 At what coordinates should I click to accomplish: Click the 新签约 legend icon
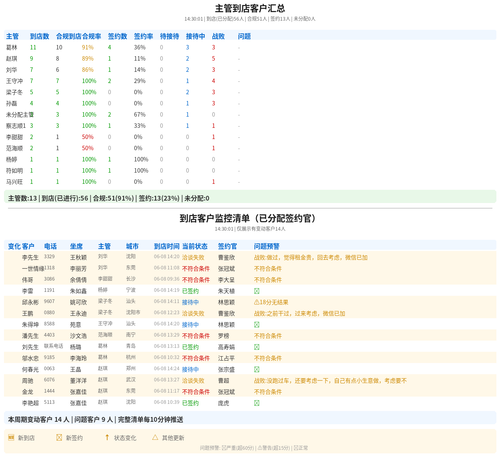pyautogui.click(x=59, y=437)
